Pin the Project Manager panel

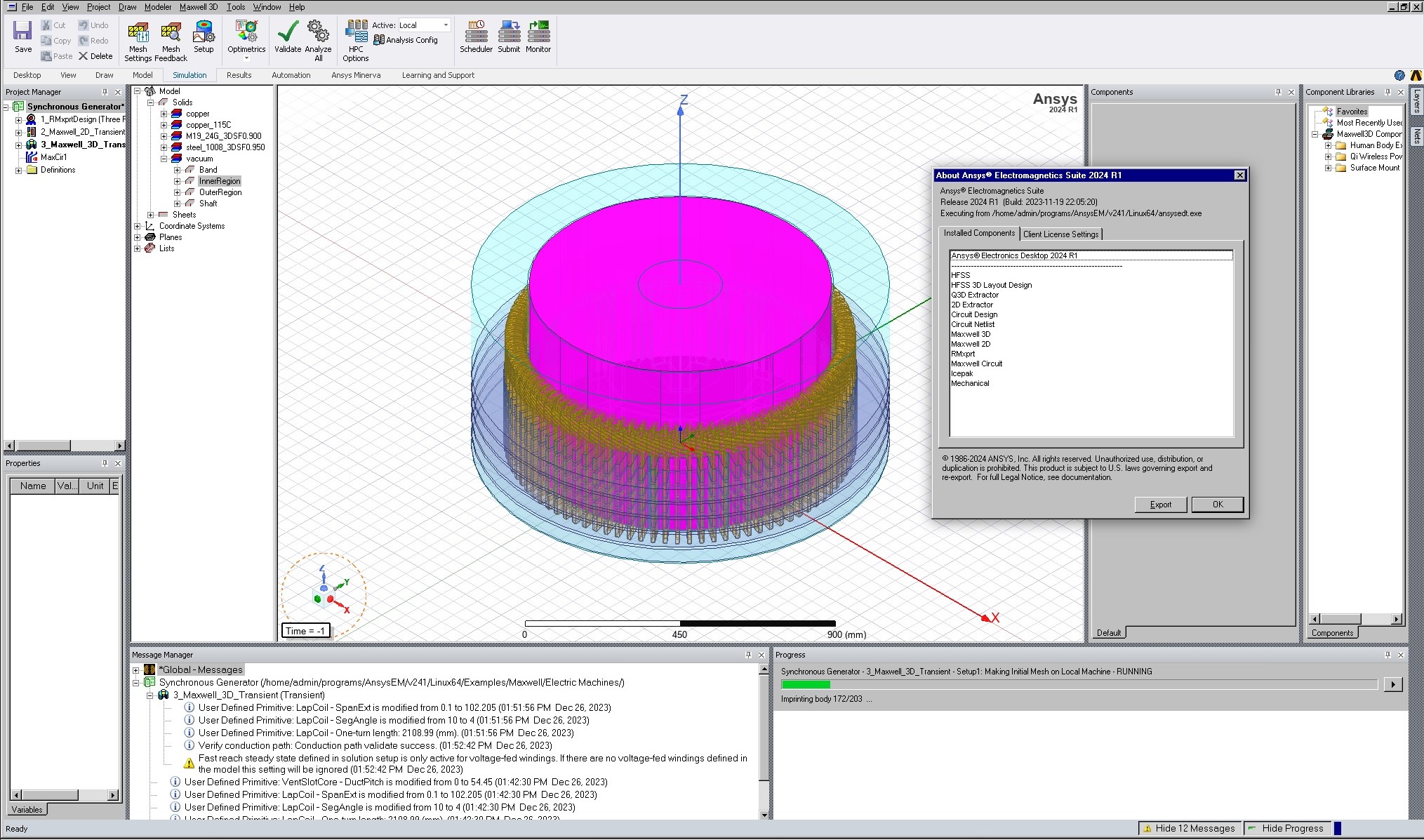click(x=105, y=92)
